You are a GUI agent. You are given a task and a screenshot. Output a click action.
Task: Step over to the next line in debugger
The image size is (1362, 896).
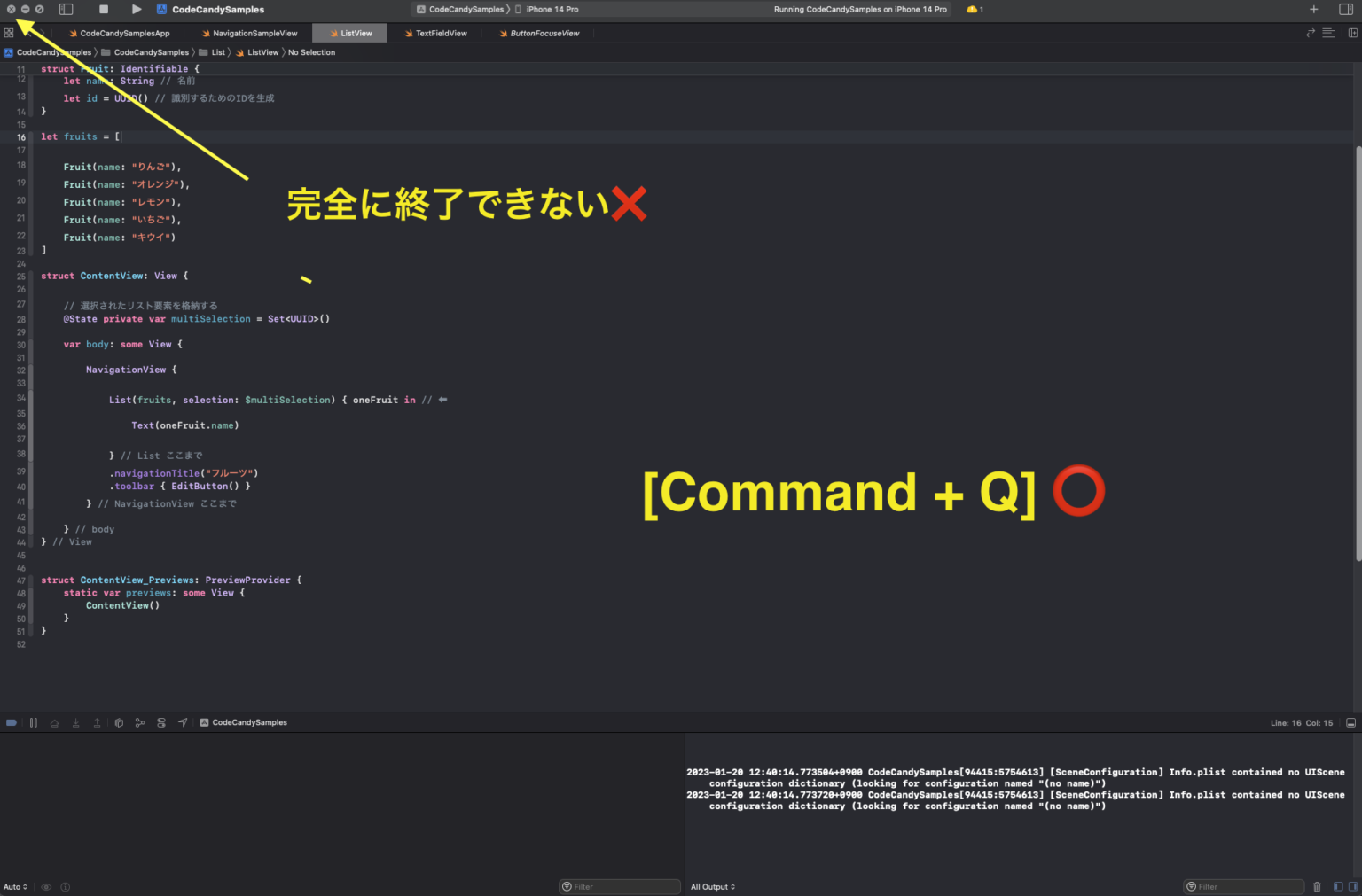55,722
